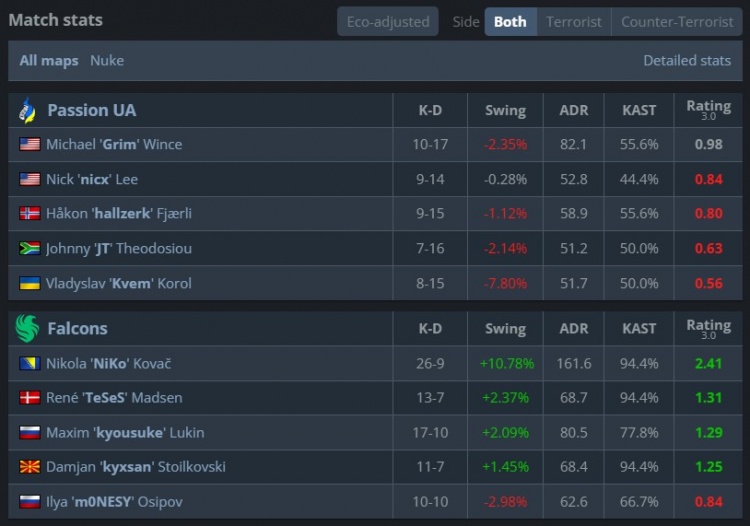Click the Norwegian flag beside hallzerk
The image size is (750, 526).
point(29,214)
